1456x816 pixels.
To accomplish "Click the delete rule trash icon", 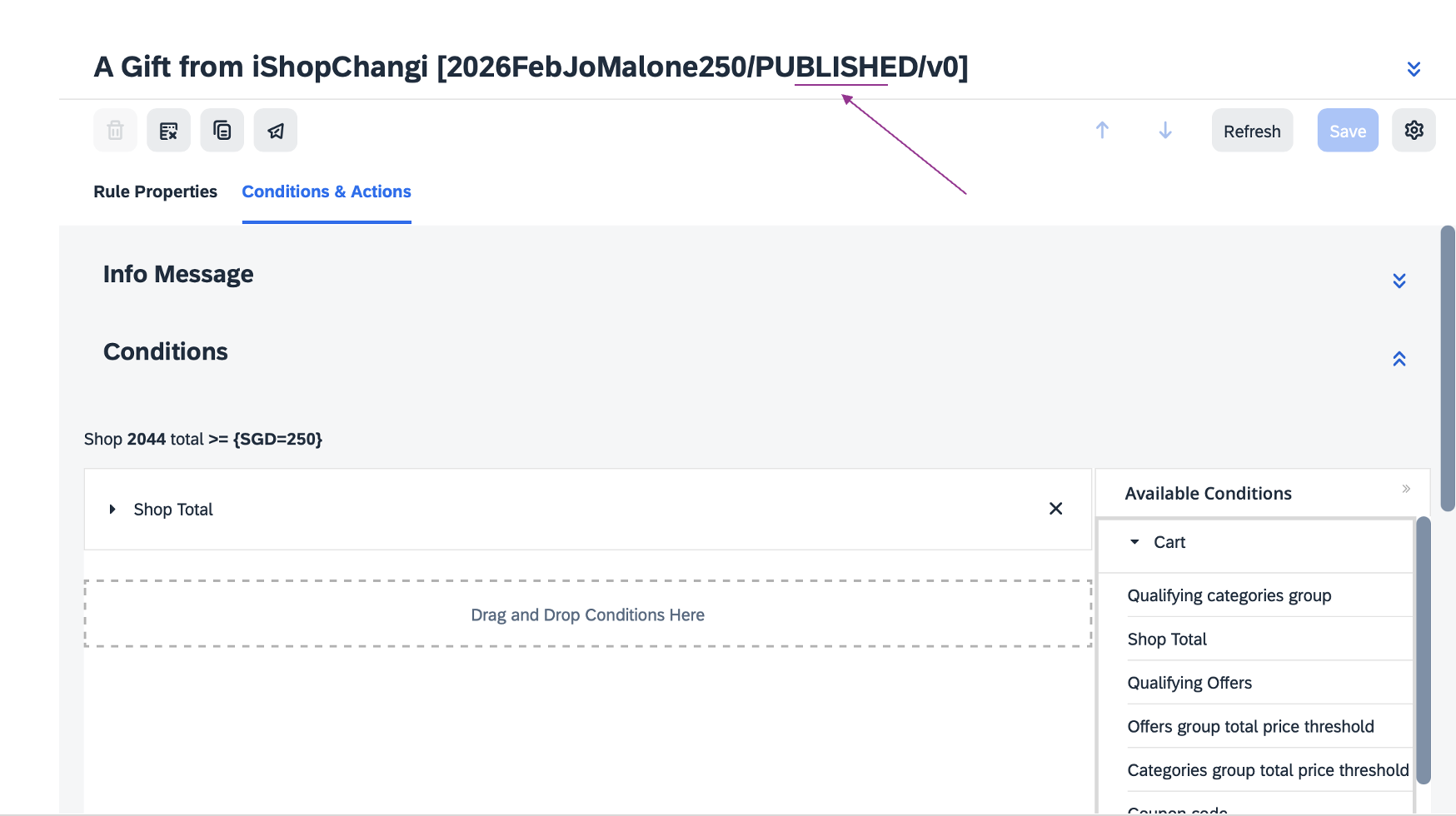I will pos(115,131).
